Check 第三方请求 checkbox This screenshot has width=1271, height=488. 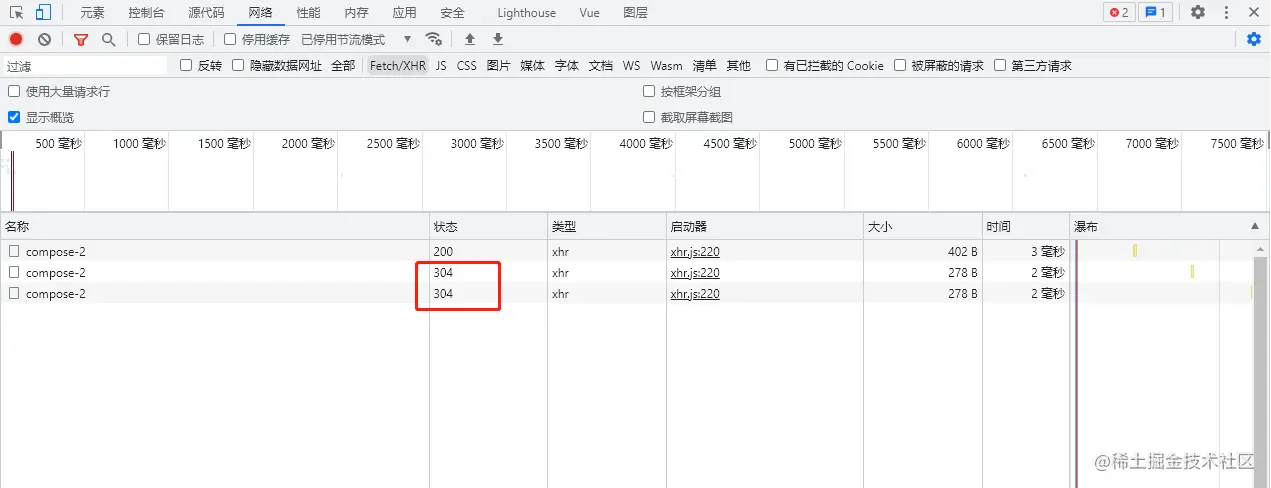1000,65
